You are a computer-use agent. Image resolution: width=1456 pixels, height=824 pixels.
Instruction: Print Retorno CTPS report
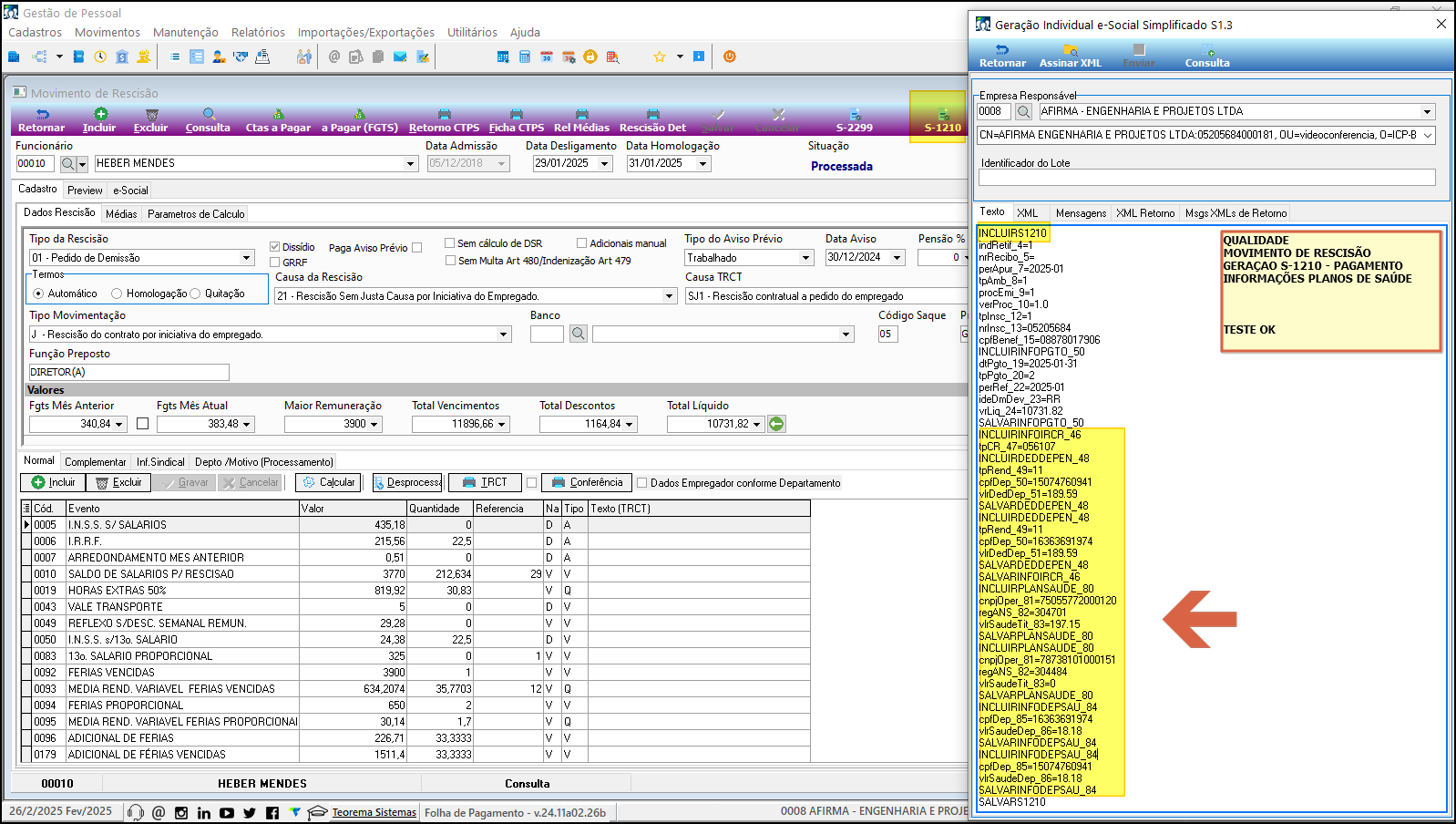click(x=444, y=120)
